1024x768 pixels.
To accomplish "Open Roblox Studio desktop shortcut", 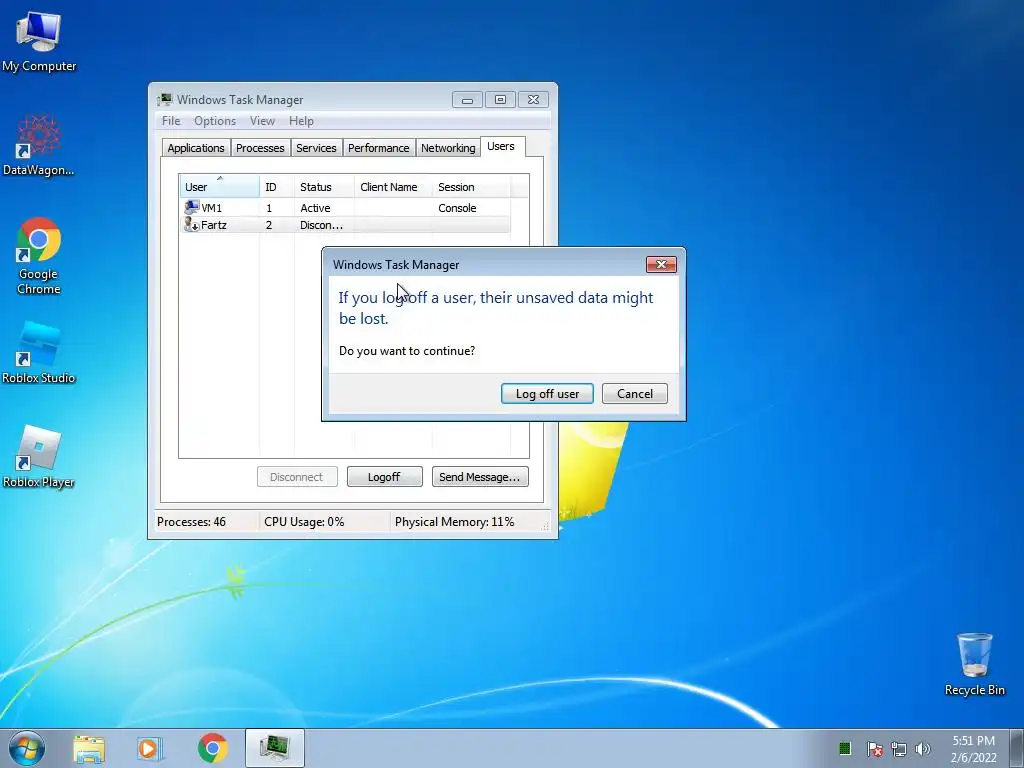I will [39, 353].
